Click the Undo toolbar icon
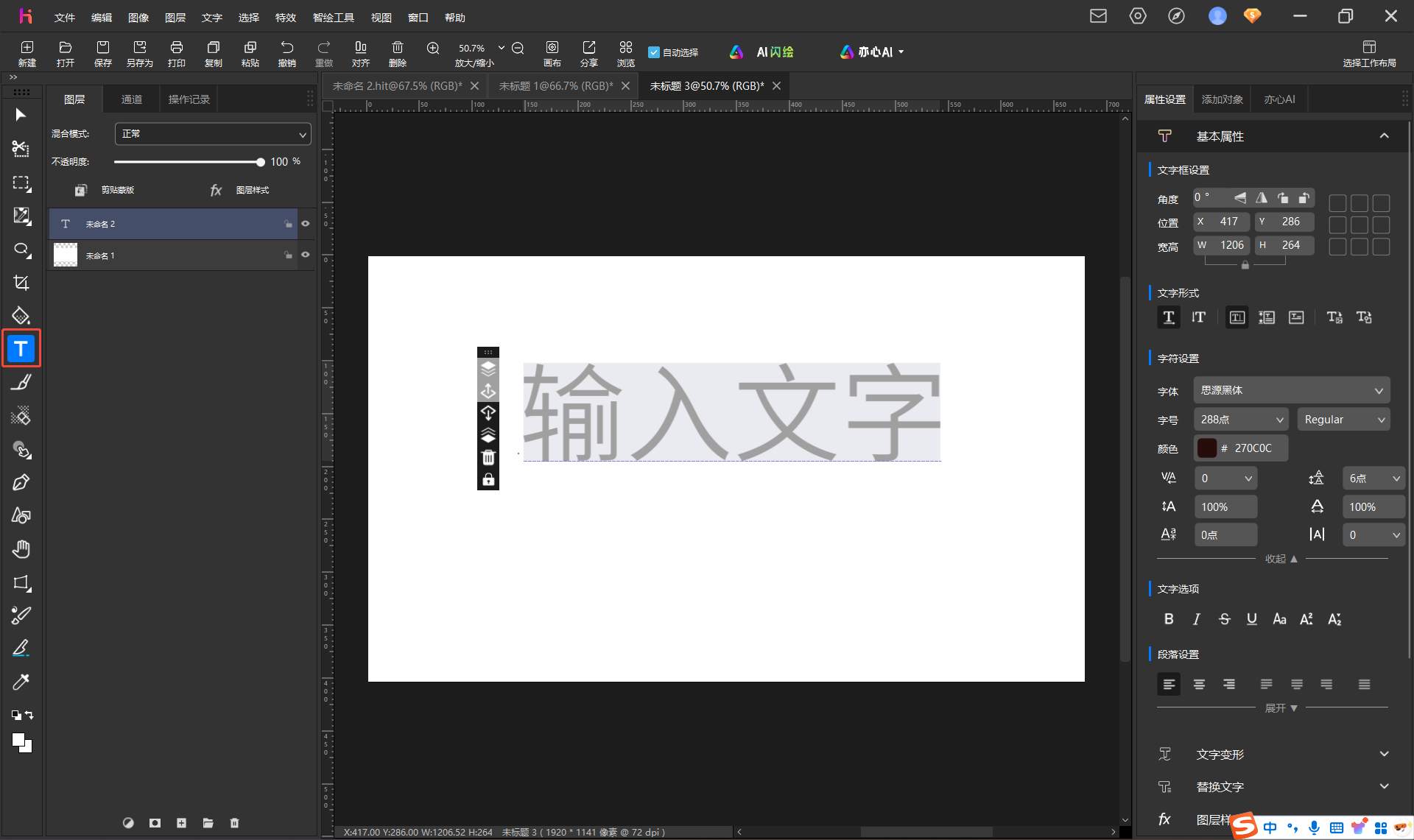The image size is (1414, 840). [287, 53]
